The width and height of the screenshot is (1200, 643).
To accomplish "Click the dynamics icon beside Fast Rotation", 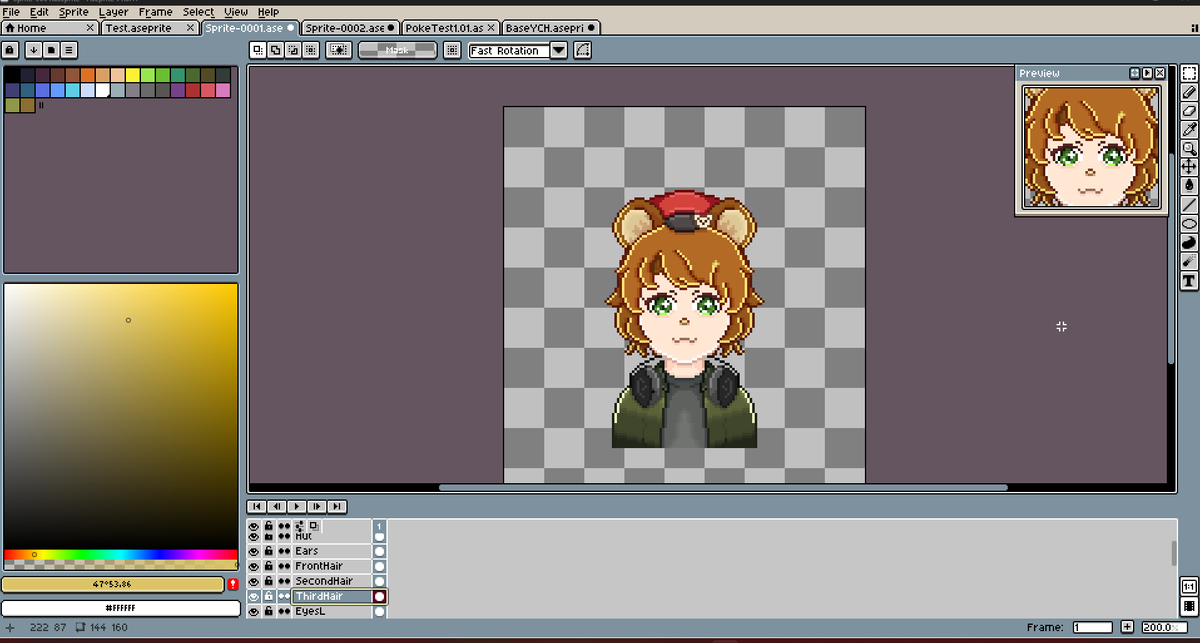I will (x=582, y=50).
